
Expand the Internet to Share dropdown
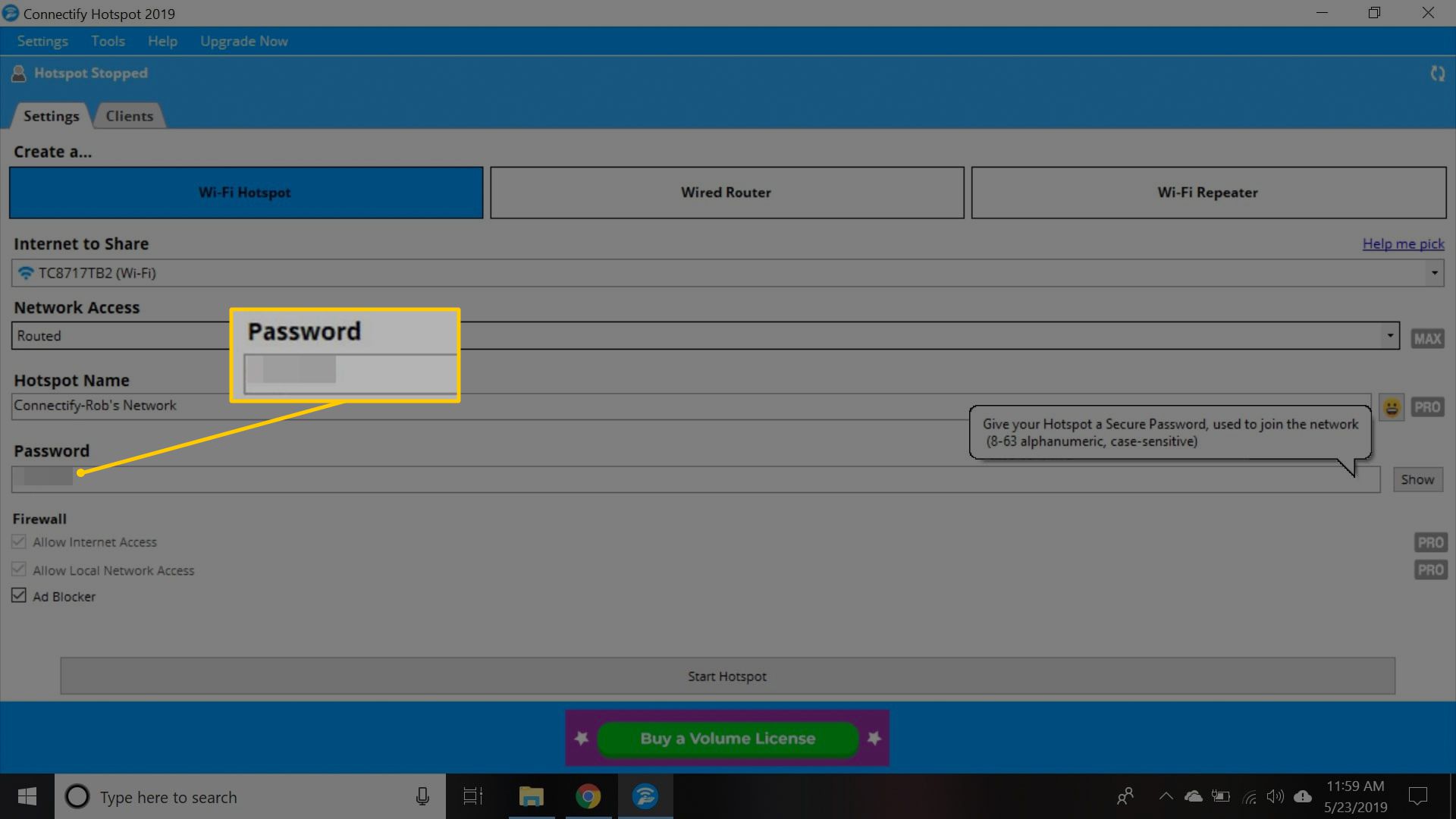(1434, 273)
